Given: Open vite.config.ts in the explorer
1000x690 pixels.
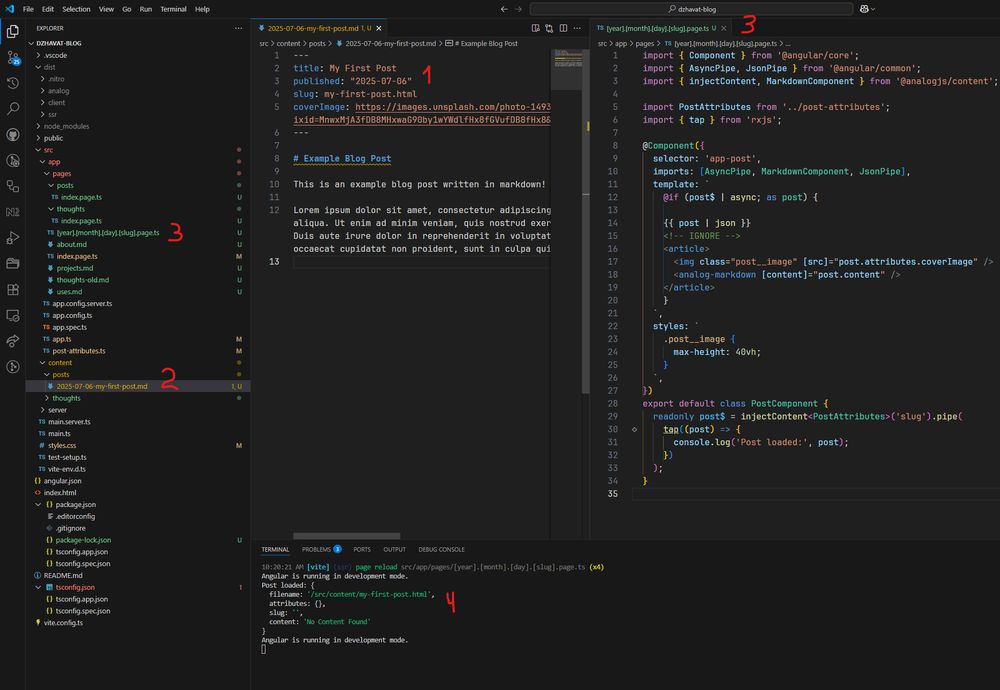Looking at the screenshot, I should click(63, 622).
